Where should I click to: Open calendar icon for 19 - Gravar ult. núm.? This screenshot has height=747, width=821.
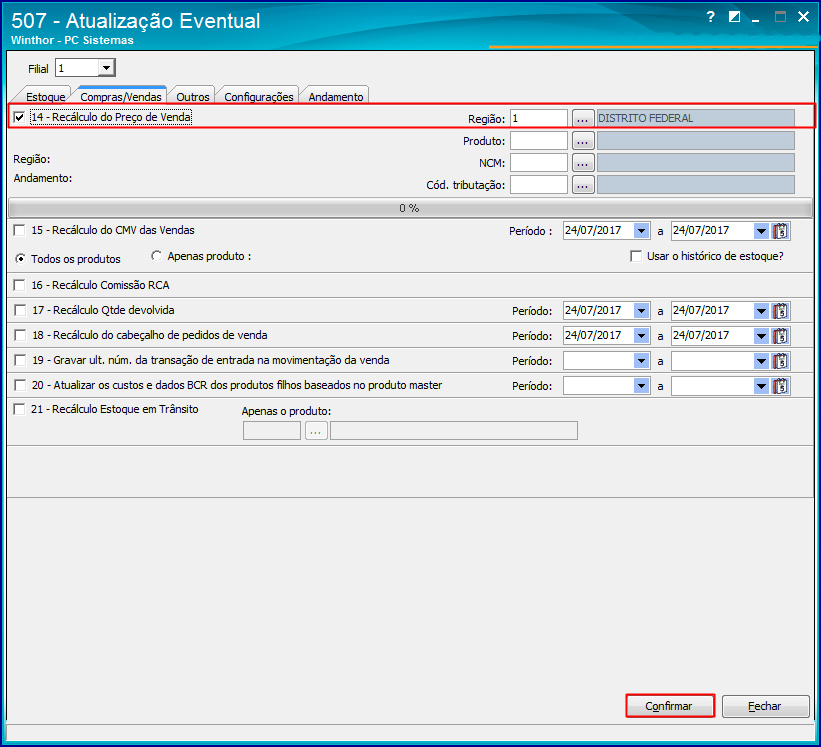point(780,361)
